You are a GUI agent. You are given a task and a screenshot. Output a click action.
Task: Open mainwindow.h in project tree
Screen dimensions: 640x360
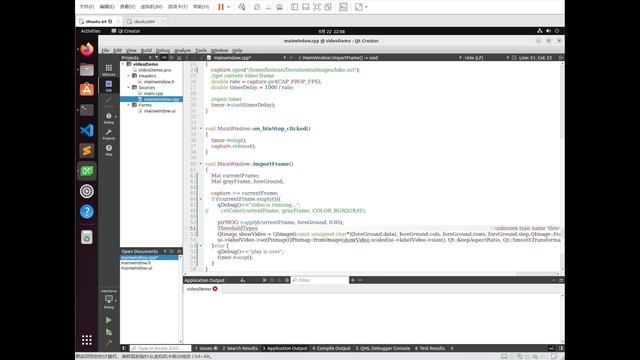pyautogui.click(x=159, y=82)
